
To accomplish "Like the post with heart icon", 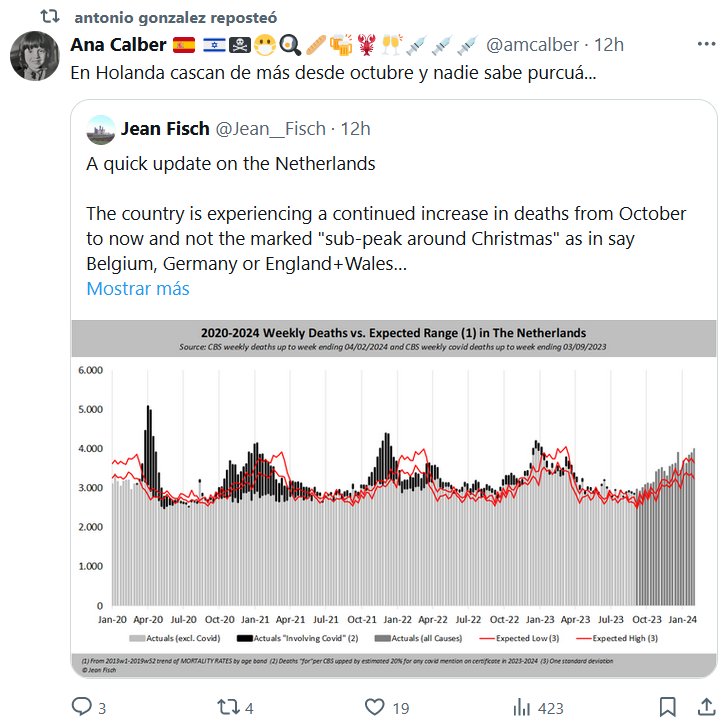I will coord(375,707).
